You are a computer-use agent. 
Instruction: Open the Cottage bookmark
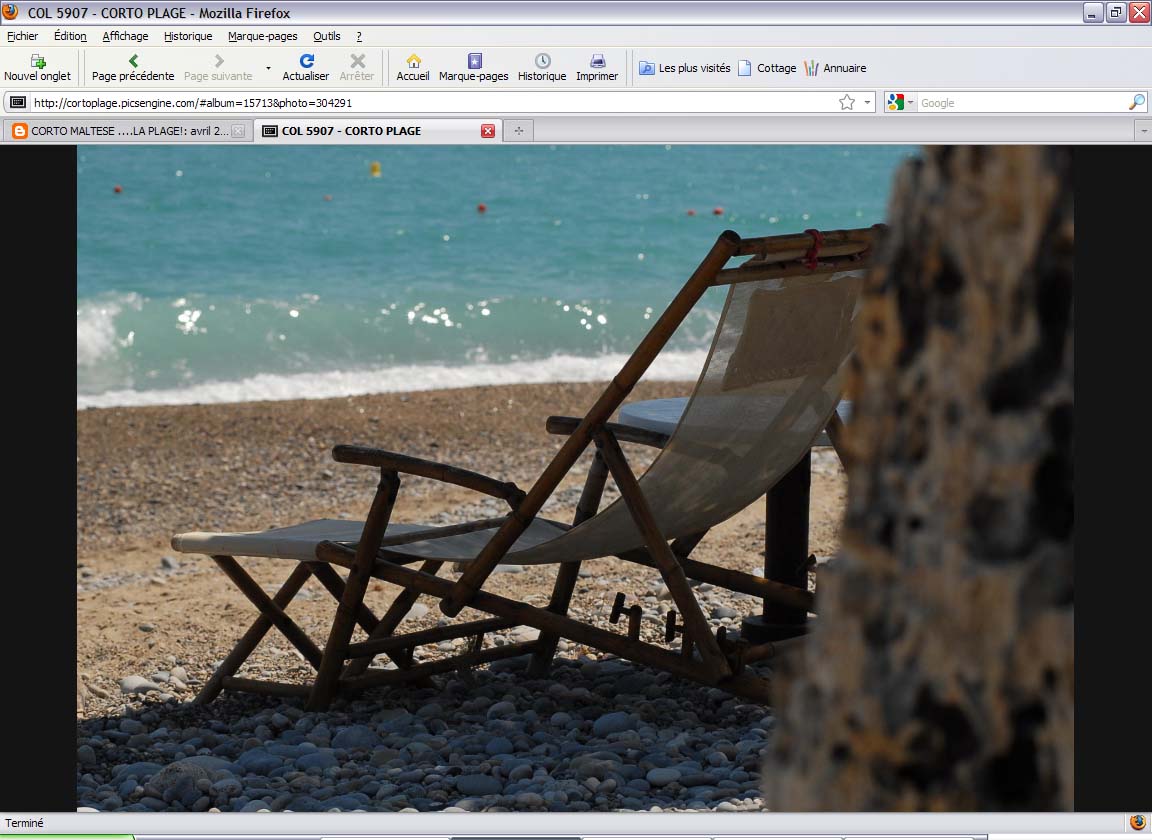click(767, 68)
